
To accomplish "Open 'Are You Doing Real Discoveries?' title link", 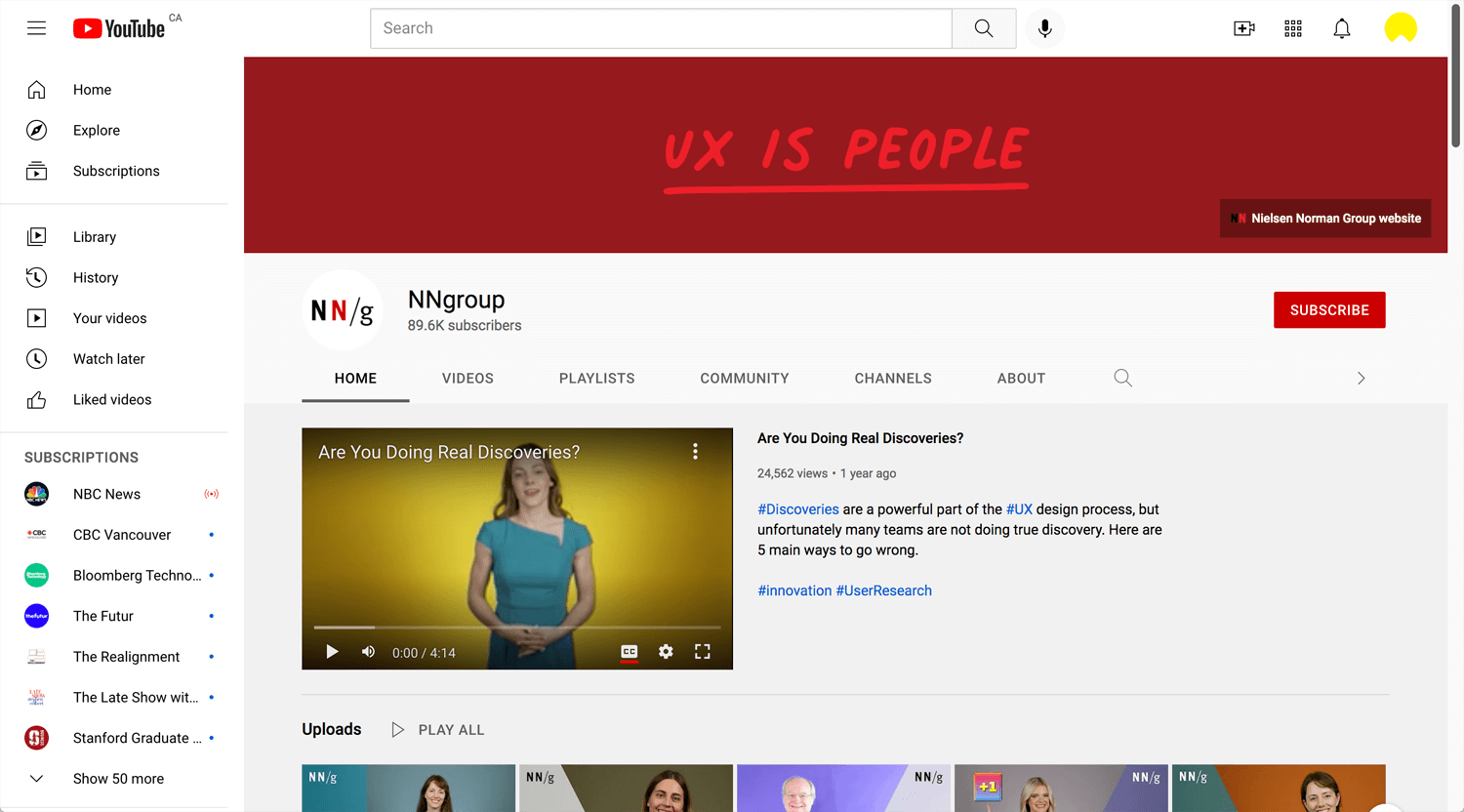I will (x=860, y=438).
